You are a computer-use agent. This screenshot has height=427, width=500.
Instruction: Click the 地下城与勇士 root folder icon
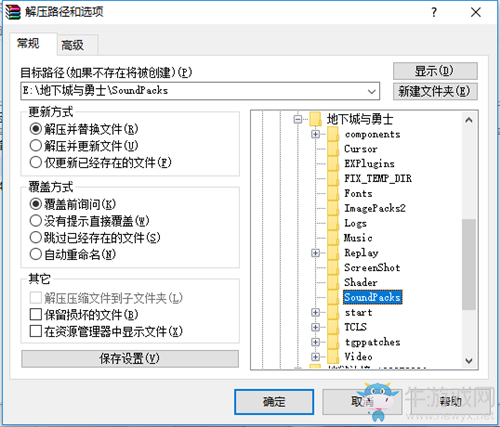coord(315,119)
